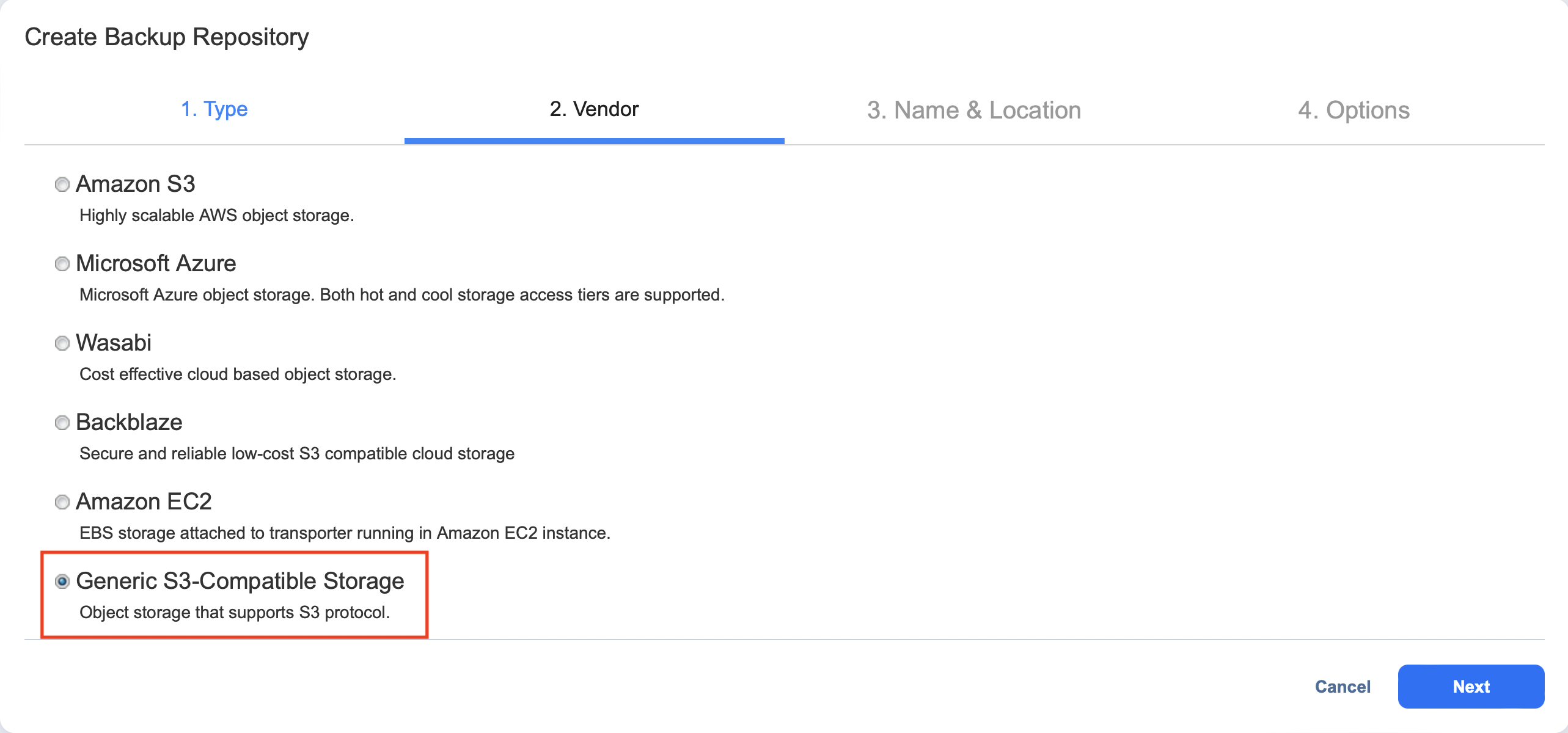This screenshot has height=733, width=1568.
Task: Cancel the backup repository creation
Action: [1342, 686]
